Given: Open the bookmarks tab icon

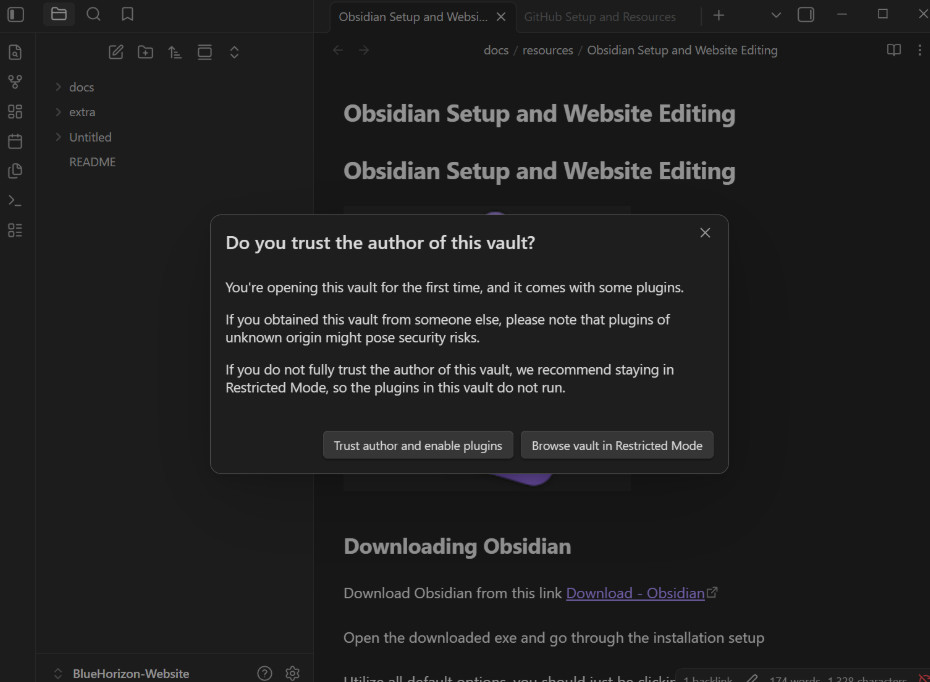Looking at the screenshot, I should [x=127, y=14].
